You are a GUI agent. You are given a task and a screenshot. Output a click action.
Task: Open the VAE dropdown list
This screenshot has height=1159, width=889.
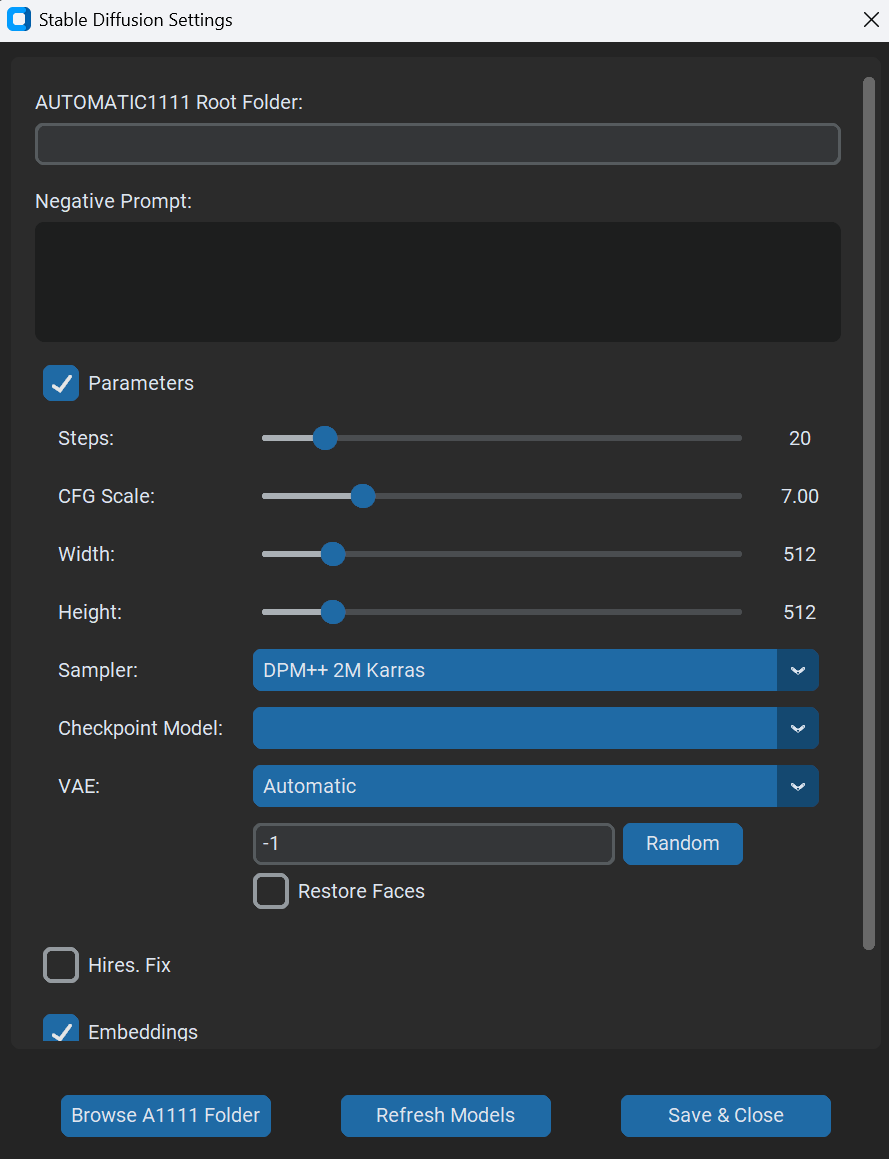[797, 786]
